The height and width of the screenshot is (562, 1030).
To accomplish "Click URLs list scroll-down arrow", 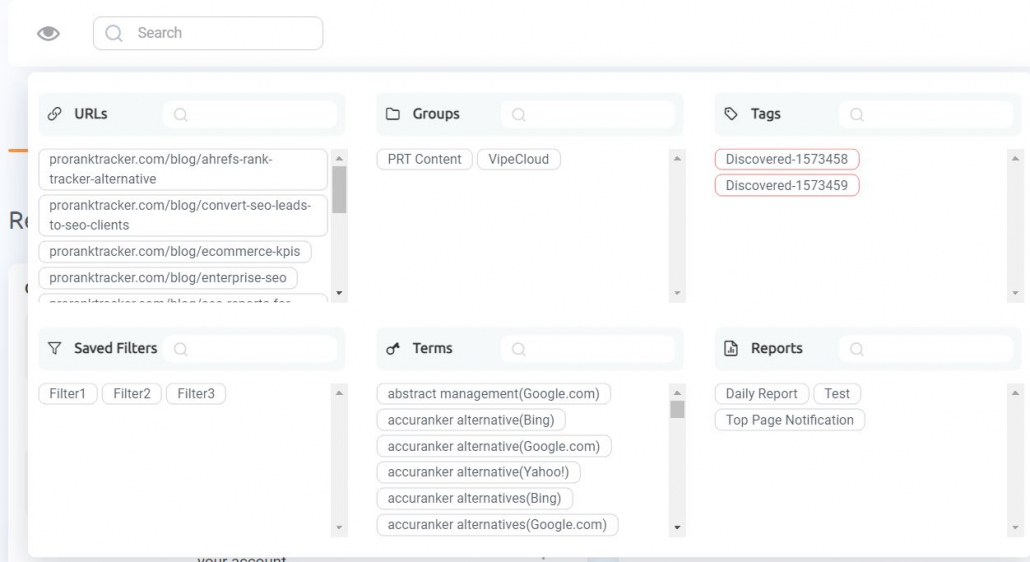I will click(x=339, y=293).
